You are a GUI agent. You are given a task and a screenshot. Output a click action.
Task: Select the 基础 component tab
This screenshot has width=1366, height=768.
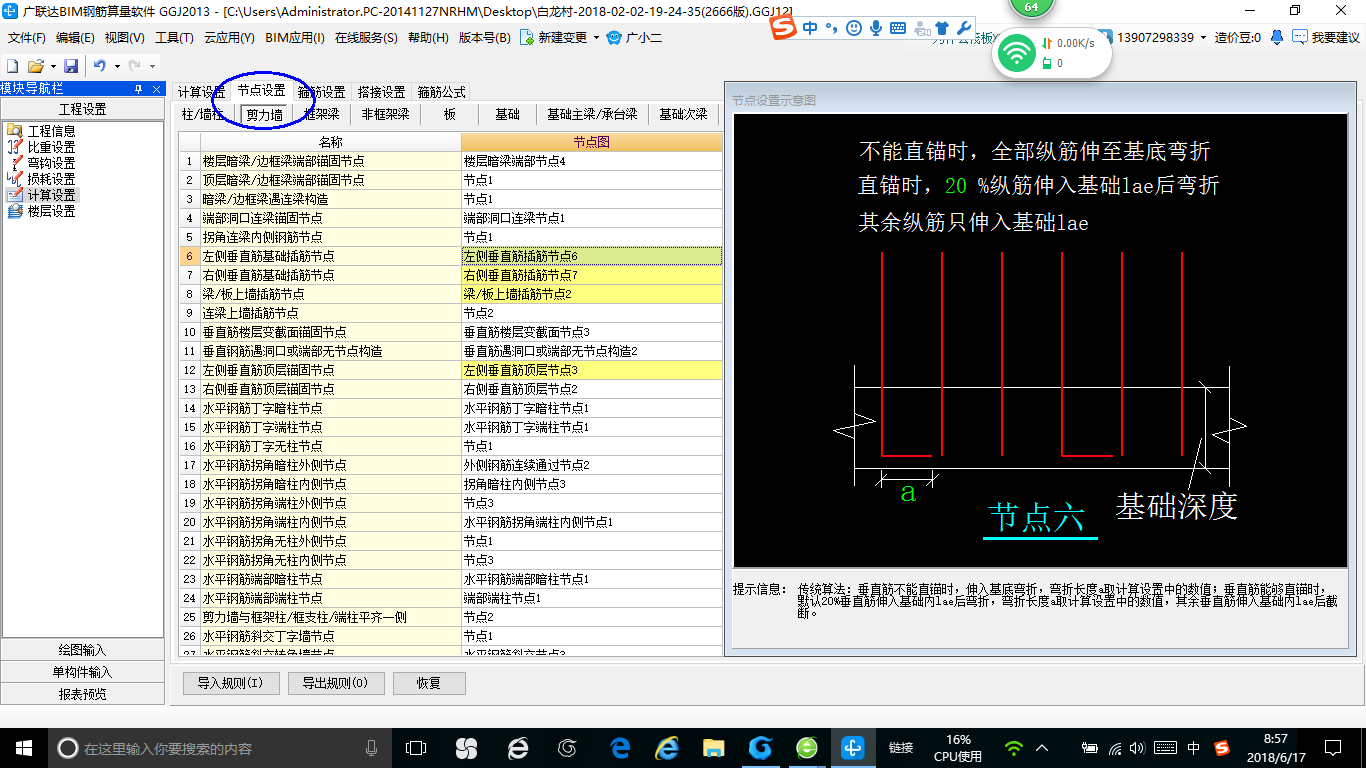coord(507,114)
